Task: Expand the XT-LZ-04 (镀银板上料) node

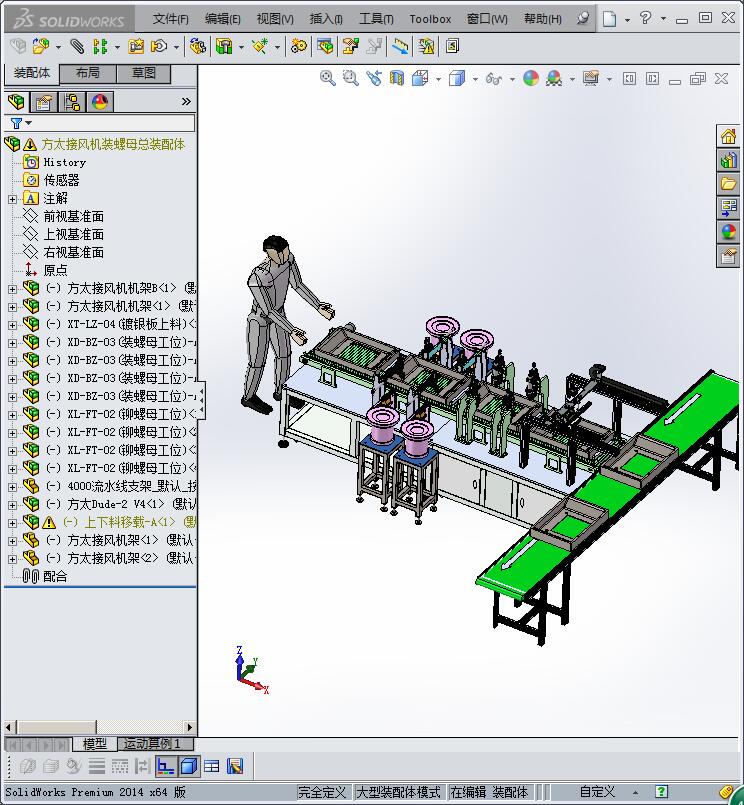Action: coord(12,325)
